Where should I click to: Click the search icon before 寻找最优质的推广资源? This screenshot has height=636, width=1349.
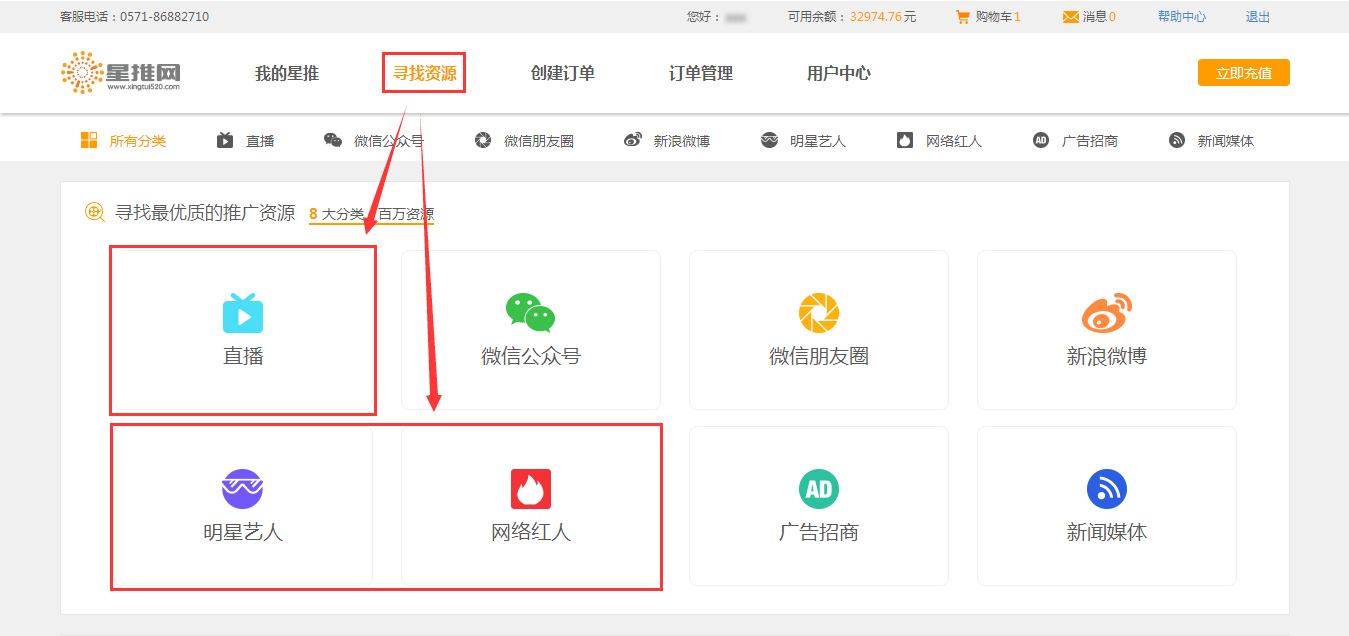coord(95,212)
